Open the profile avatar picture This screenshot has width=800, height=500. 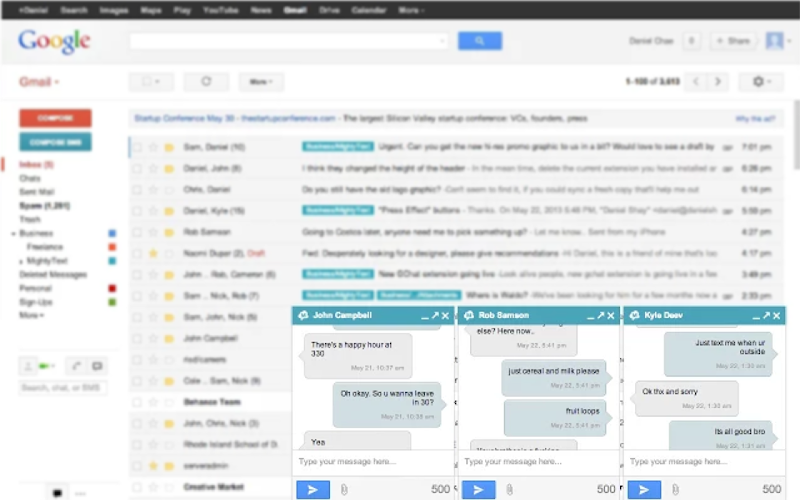pyautogui.click(x=774, y=41)
